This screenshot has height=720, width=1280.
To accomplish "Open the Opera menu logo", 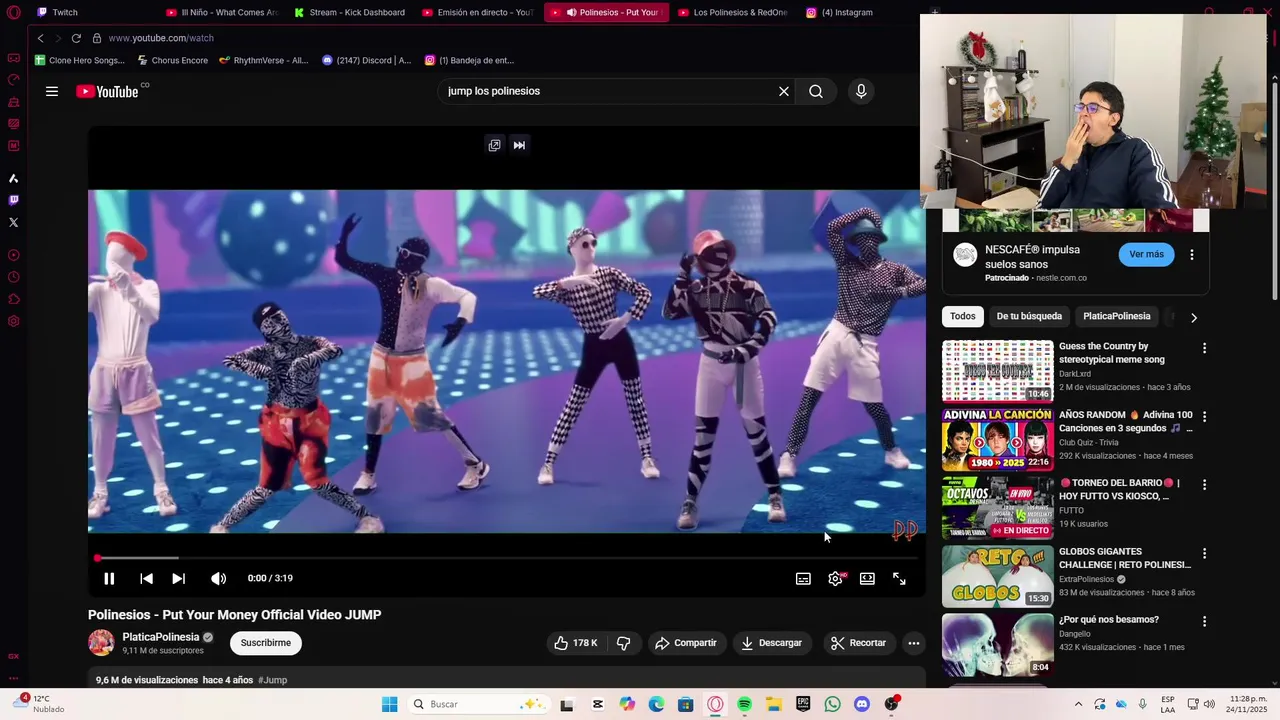I will coord(13,12).
